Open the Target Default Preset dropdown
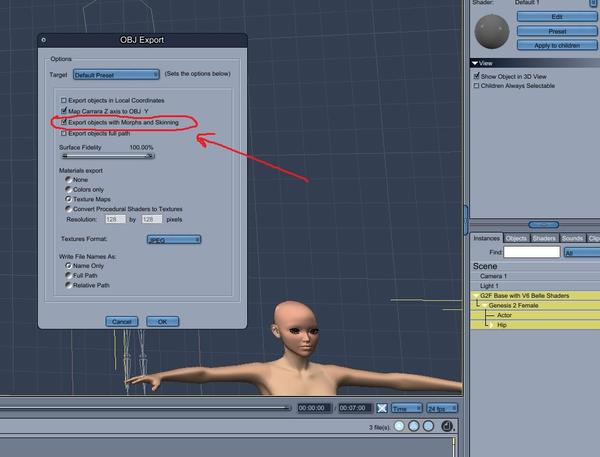 (116, 75)
